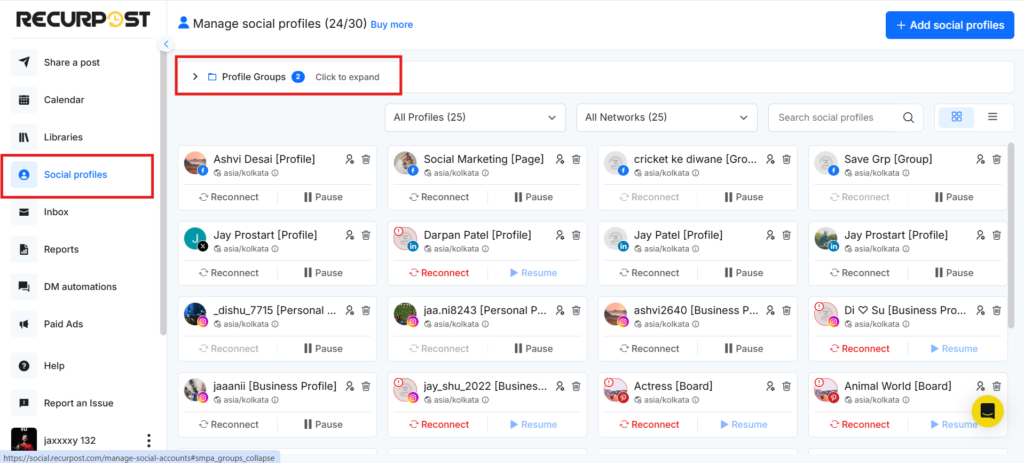Open Paid Ads in sidebar
This screenshot has width=1024, height=463.
[x=64, y=323]
